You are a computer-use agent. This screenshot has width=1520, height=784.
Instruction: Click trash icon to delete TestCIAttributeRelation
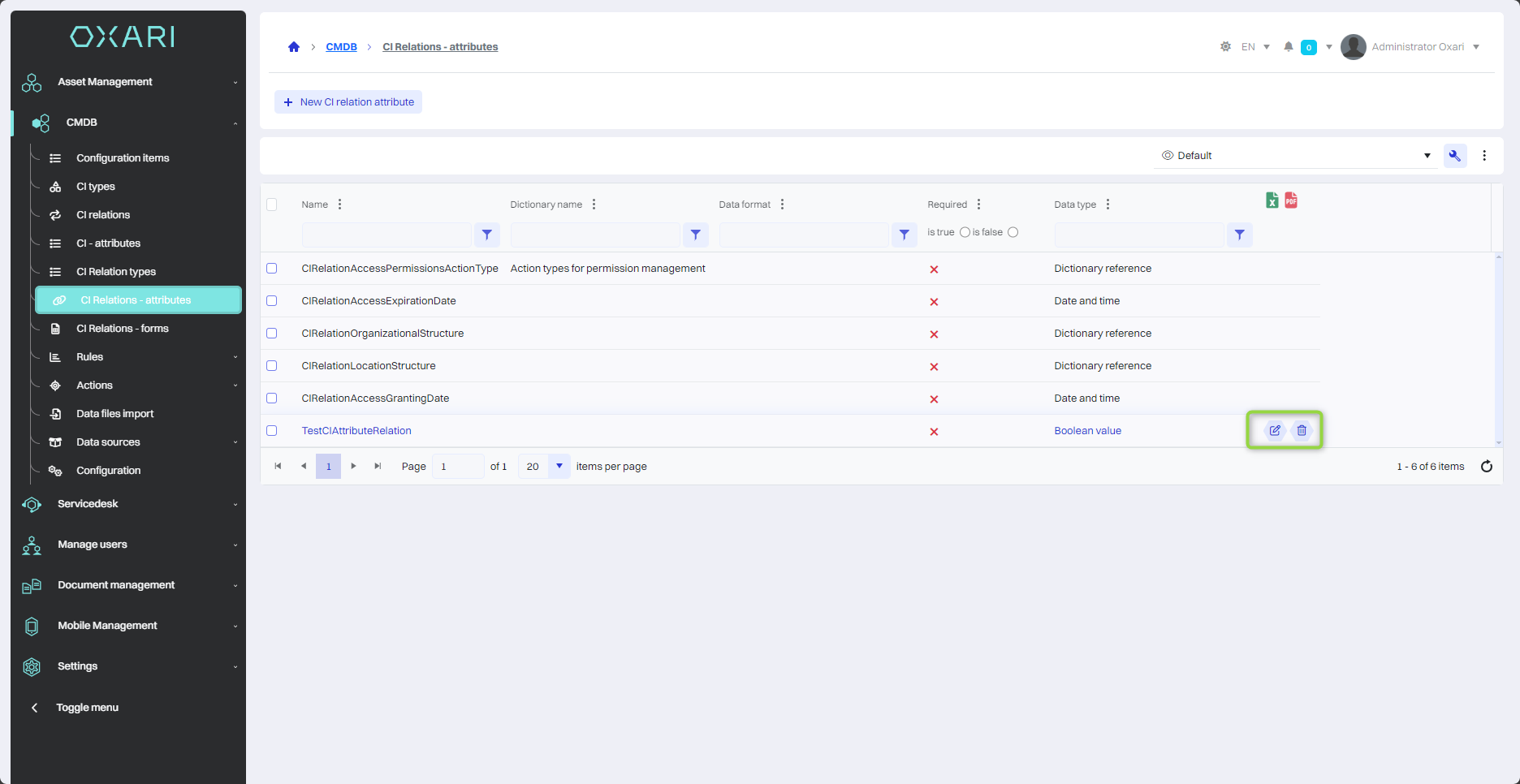[x=1302, y=431]
